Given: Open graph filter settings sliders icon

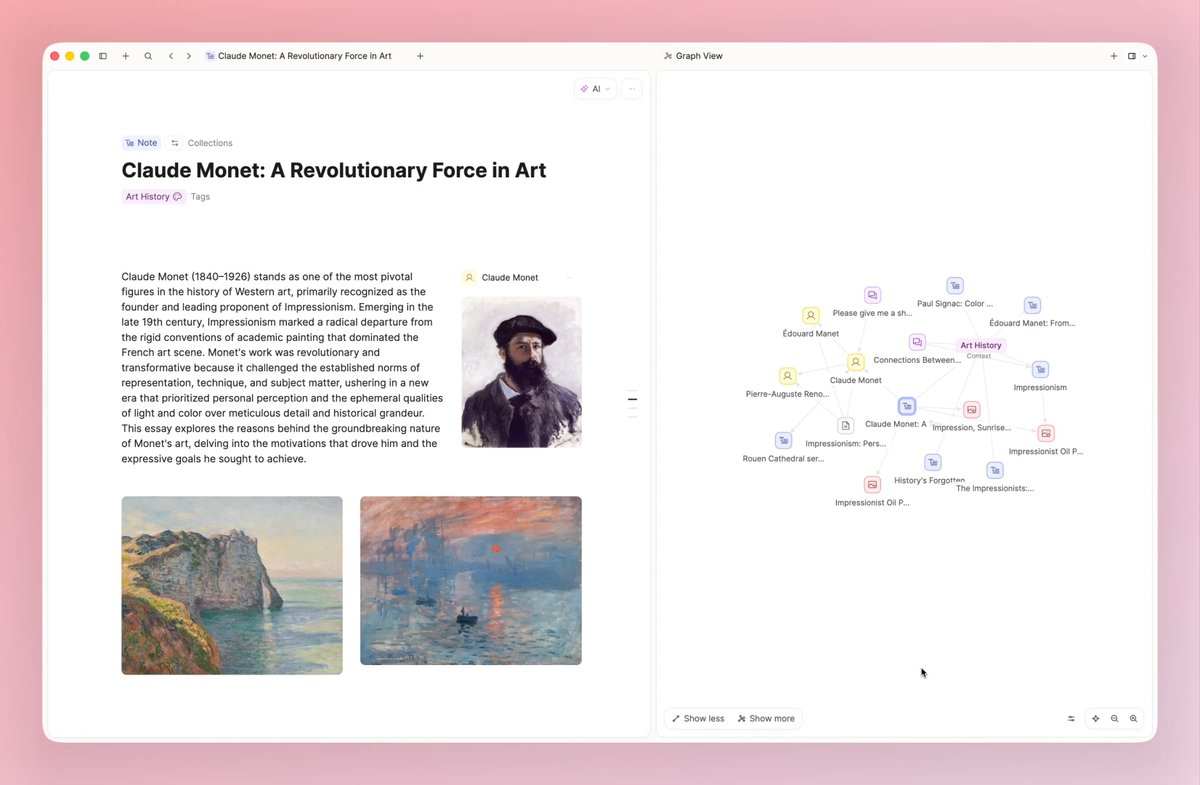Looking at the screenshot, I should click(1071, 718).
